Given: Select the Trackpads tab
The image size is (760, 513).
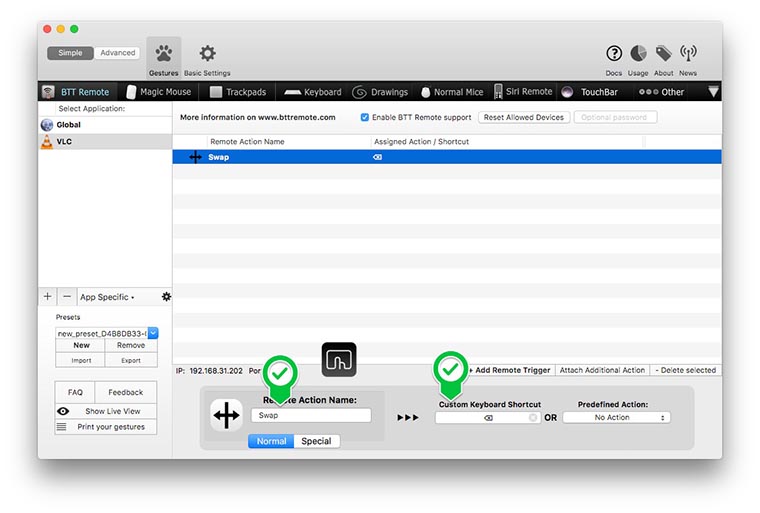Looking at the screenshot, I should tap(238, 92).
